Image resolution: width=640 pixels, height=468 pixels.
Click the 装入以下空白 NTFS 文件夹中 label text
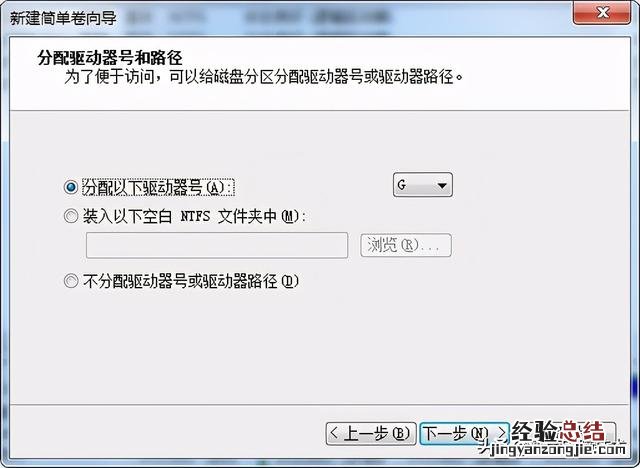point(194,216)
